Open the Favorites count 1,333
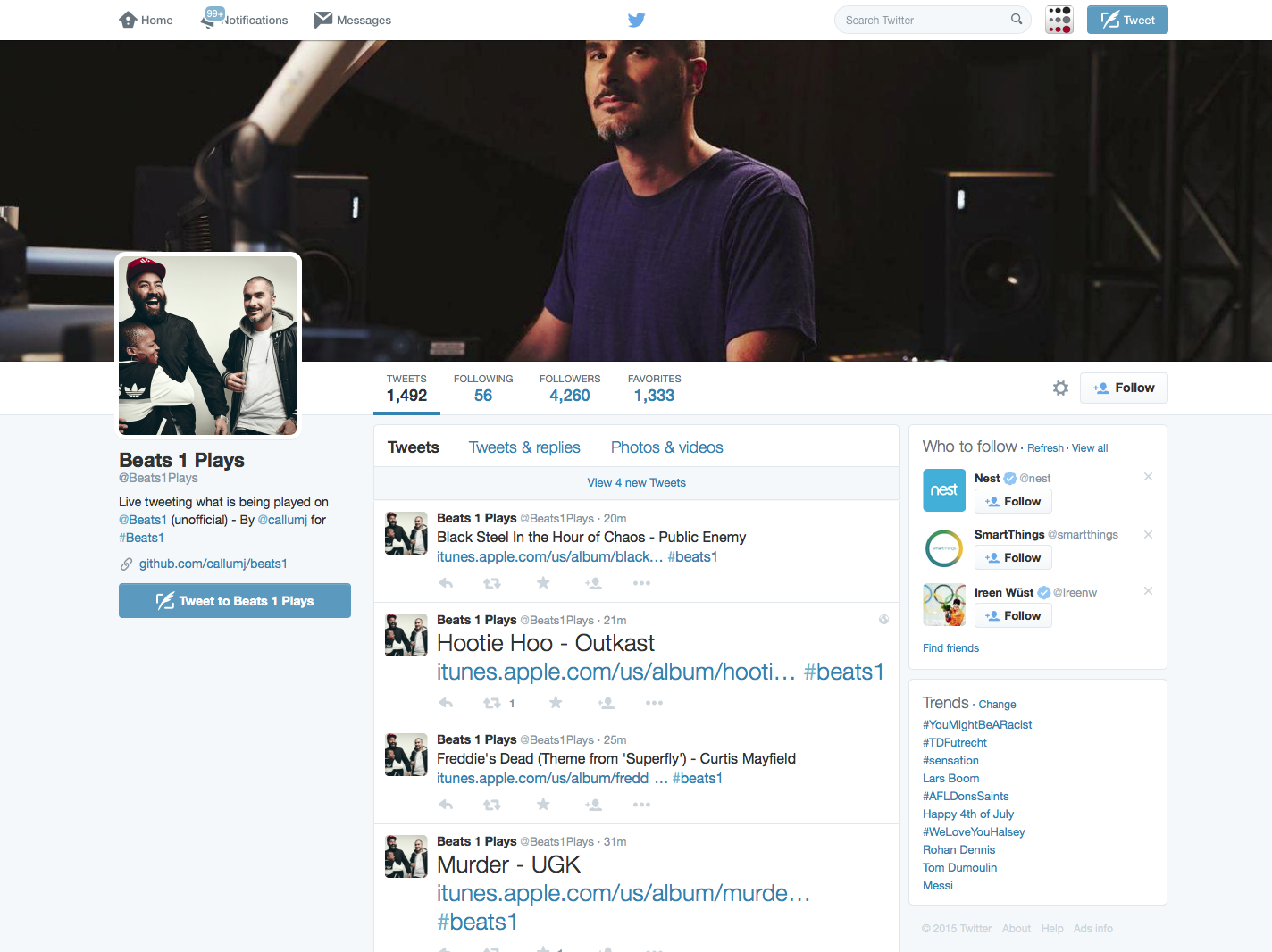Screen dimensions: 1272x952 [x=655, y=388]
